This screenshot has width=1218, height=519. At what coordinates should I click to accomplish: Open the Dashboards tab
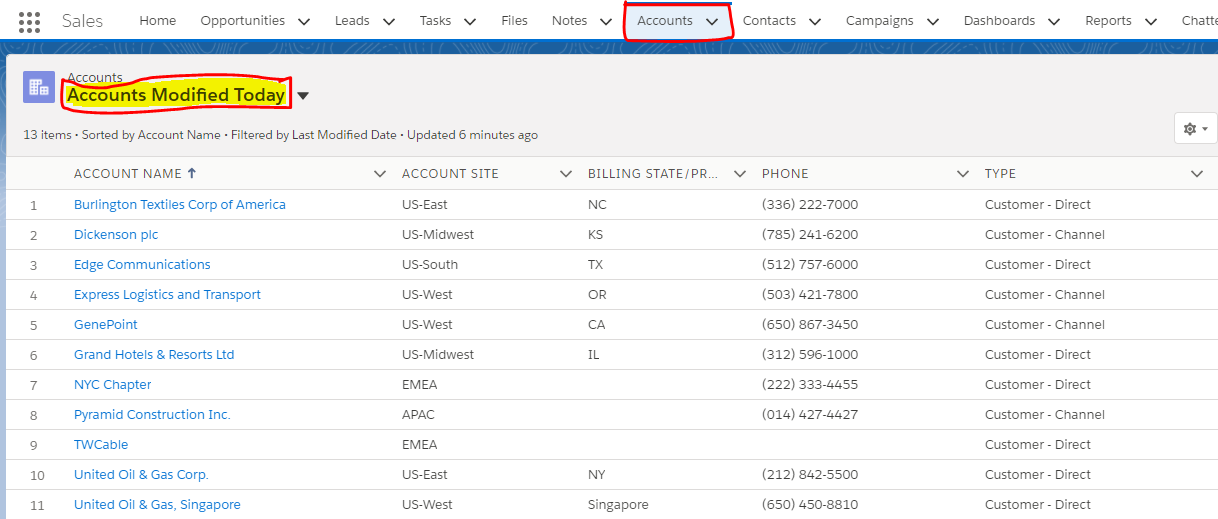tap(999, 21)
